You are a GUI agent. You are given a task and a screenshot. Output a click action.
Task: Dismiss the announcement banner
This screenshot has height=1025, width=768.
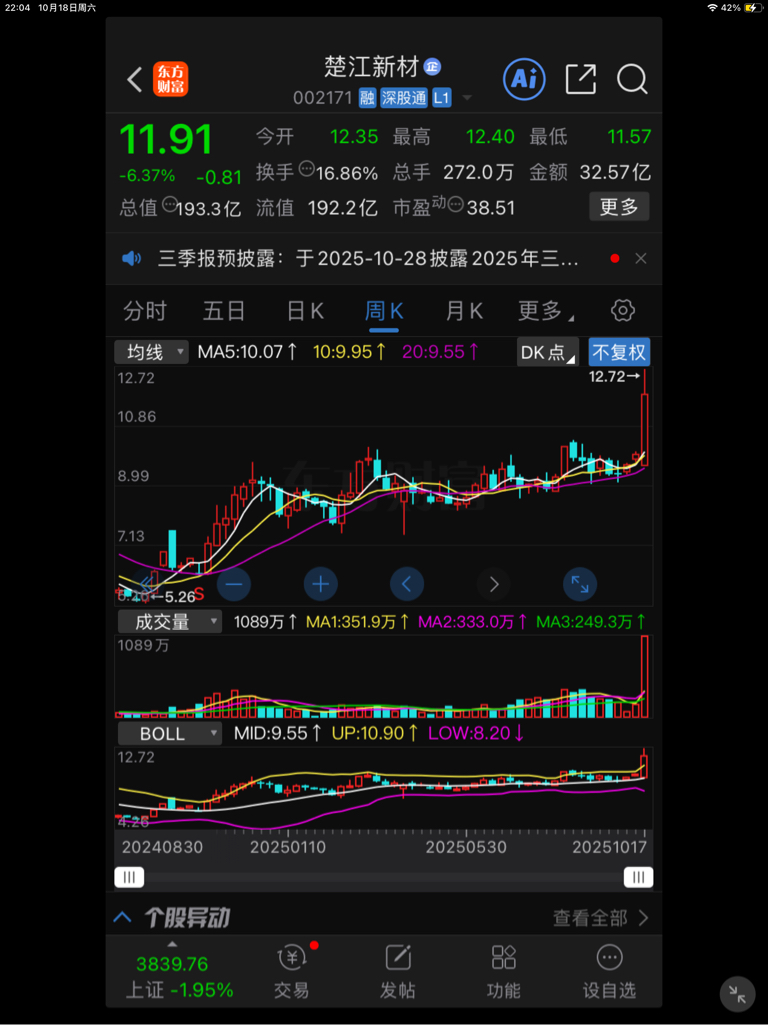[x=641, y=258]
